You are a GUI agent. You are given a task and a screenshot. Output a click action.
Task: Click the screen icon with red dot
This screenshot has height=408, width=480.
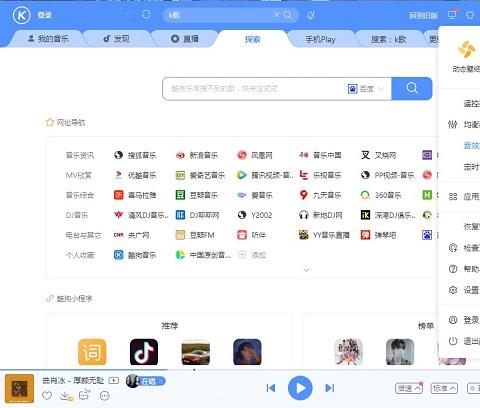pyautogui.click(x=452, y=15)
